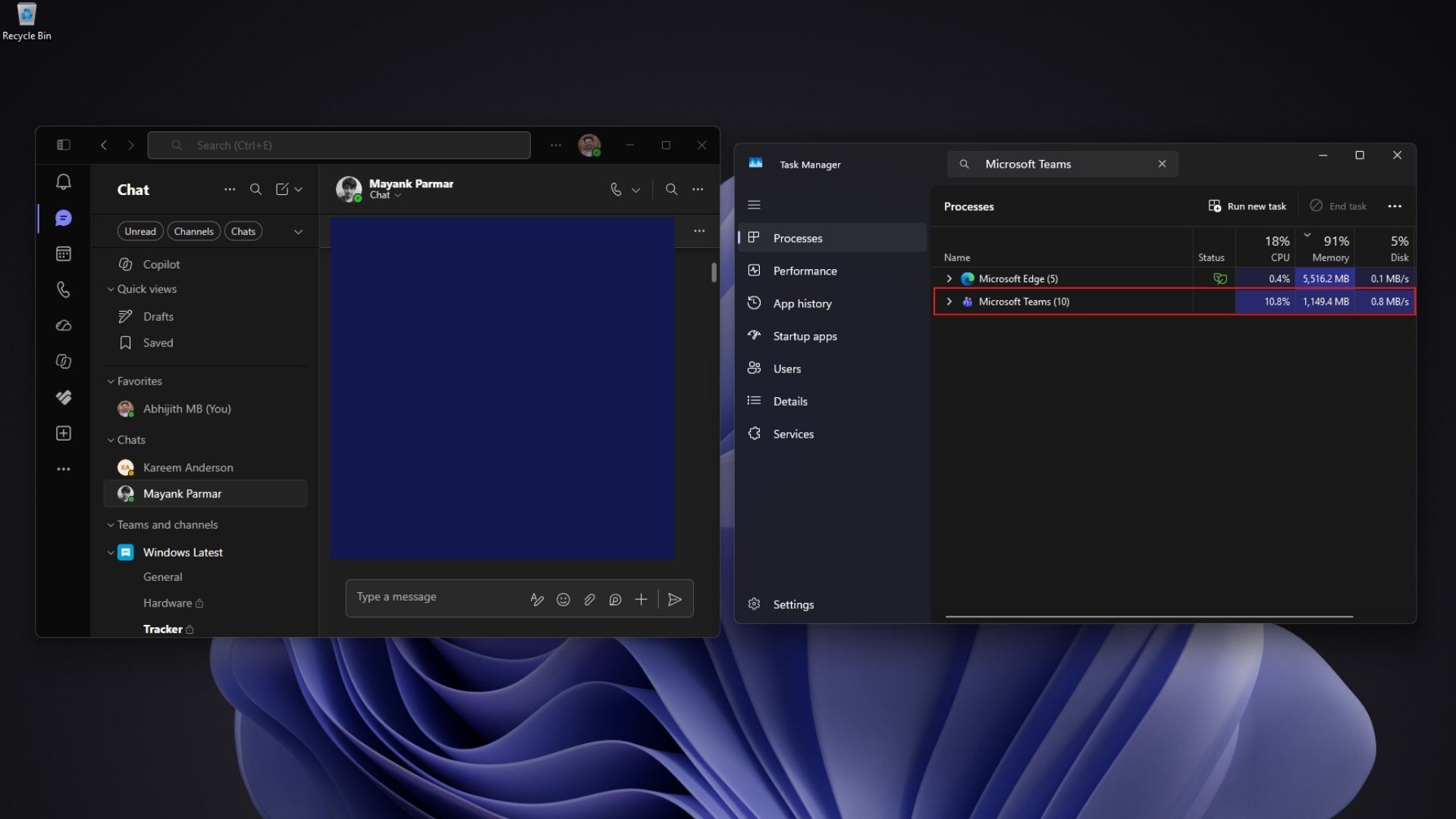Toggle the Unread filter pill
1456x819 pixels.
(x=140, y=231)
